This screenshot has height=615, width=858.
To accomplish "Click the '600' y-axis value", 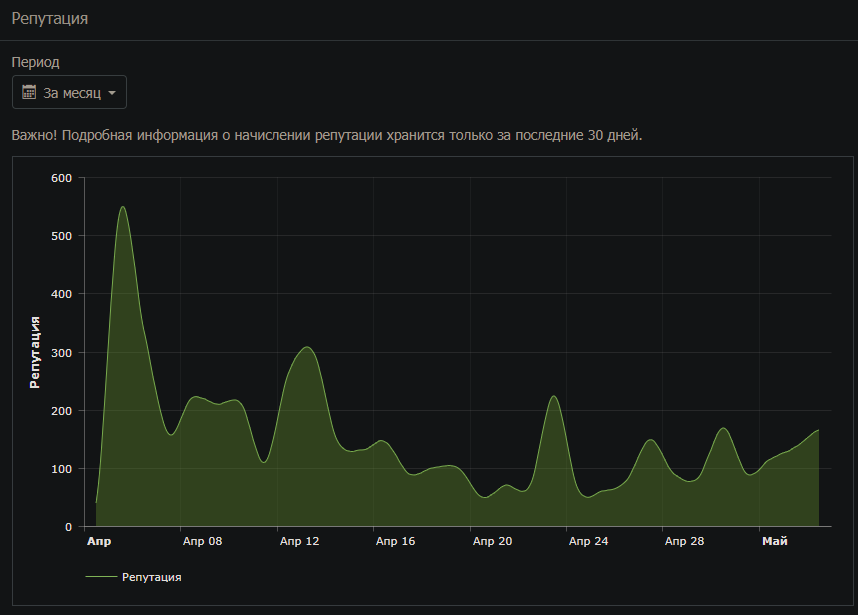I will (62, 178).
